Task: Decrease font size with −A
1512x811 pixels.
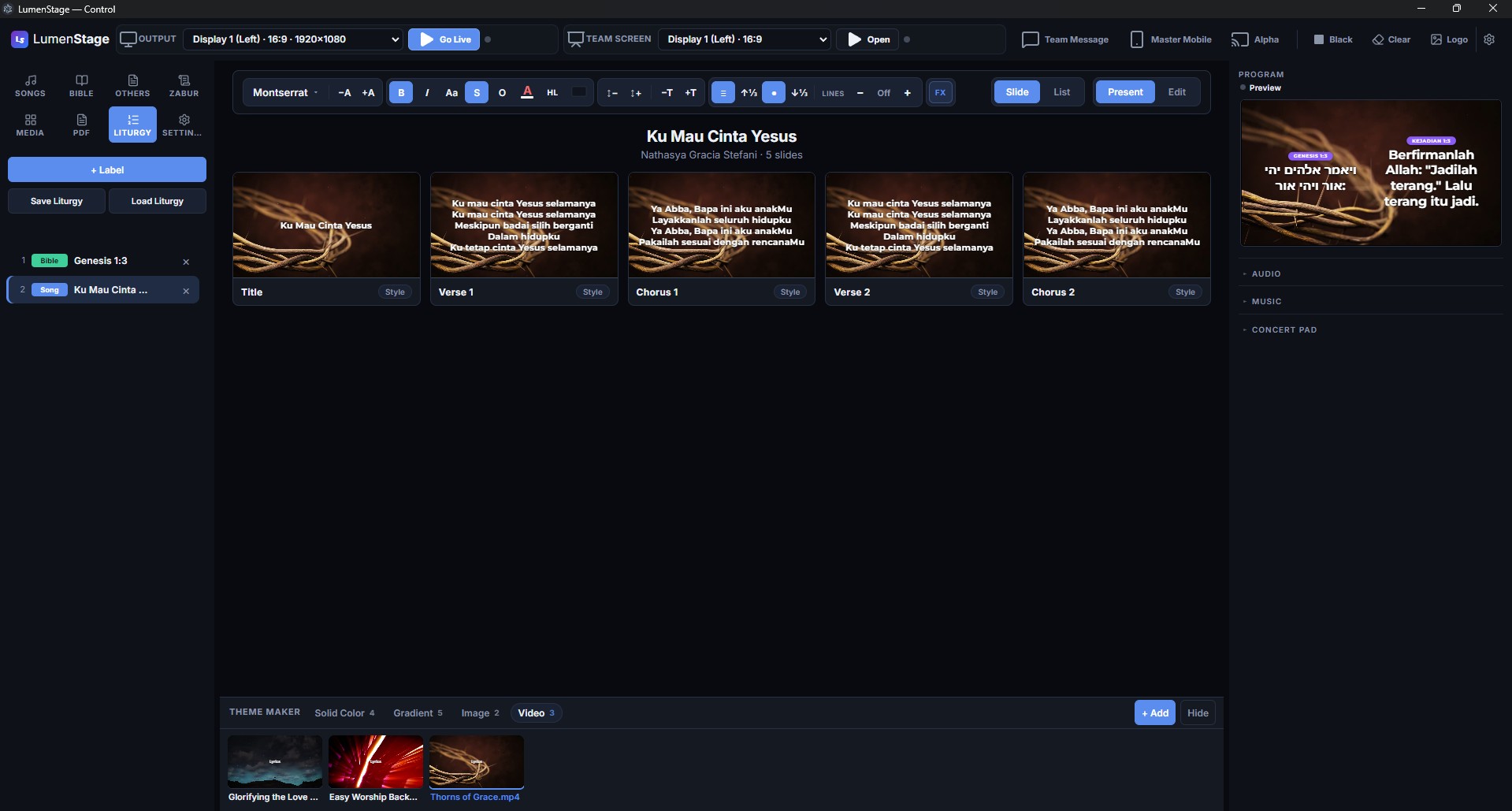Action: click(x=344, y=92)
